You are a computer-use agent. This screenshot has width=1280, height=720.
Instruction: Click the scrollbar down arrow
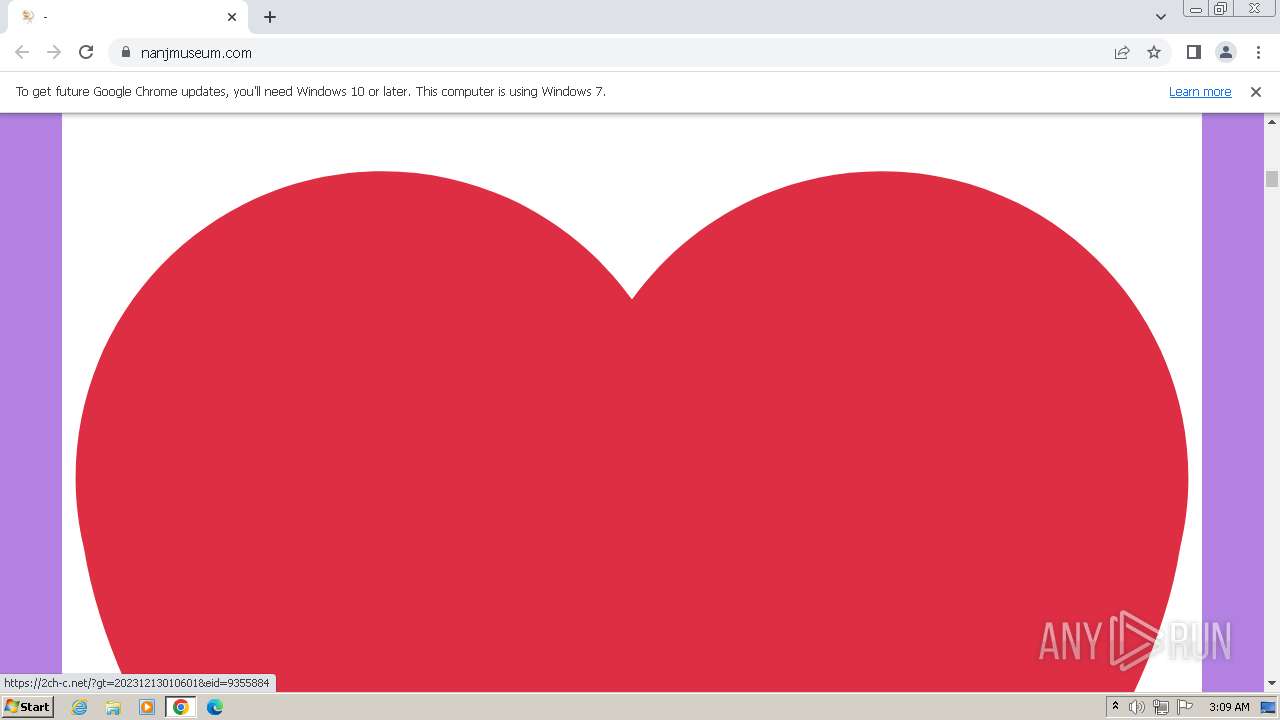coord(1272,683)
